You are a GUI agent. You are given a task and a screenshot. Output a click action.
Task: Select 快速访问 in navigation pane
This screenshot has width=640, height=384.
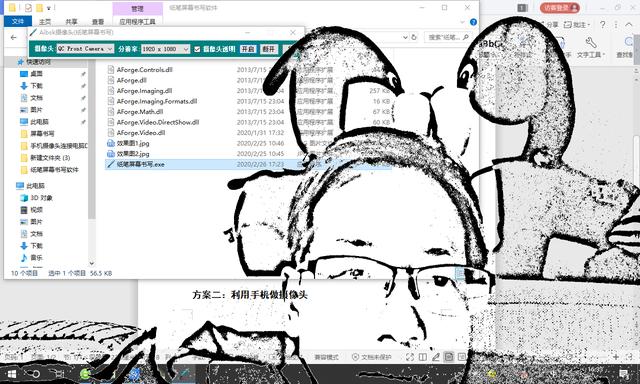point(38,62)
